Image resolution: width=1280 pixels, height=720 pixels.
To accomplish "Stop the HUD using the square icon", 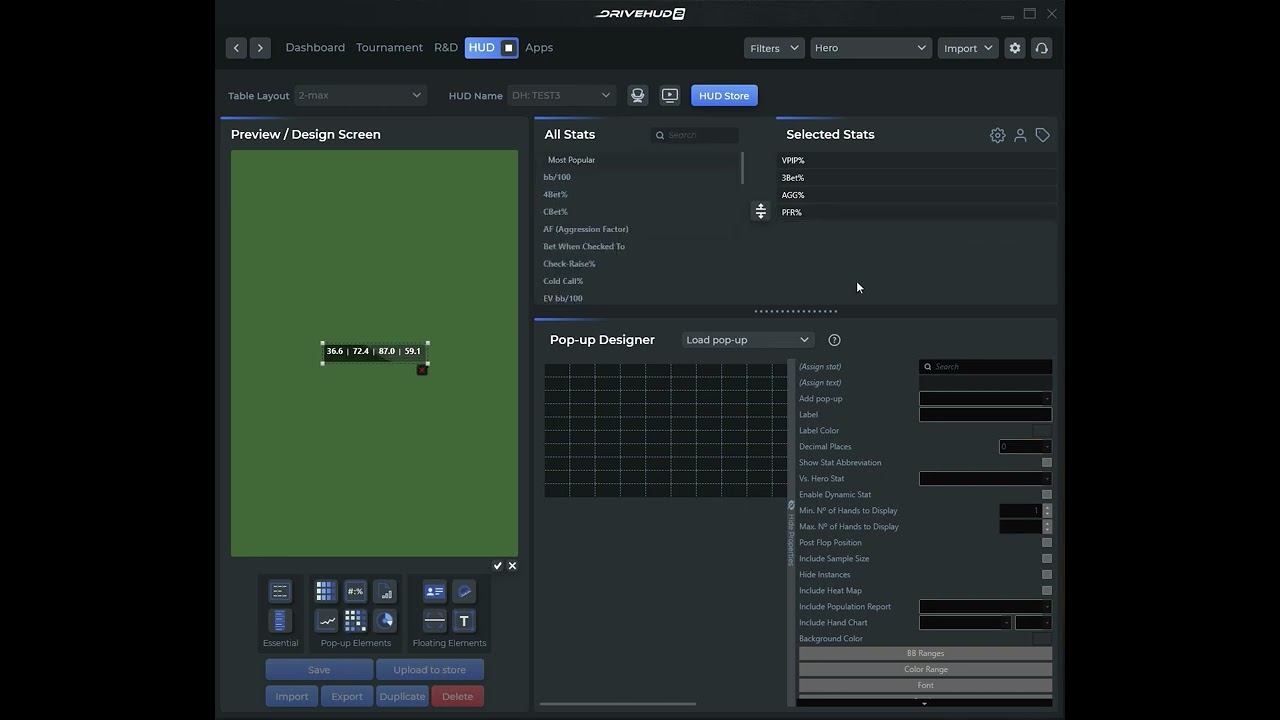I will coord(508,48).
